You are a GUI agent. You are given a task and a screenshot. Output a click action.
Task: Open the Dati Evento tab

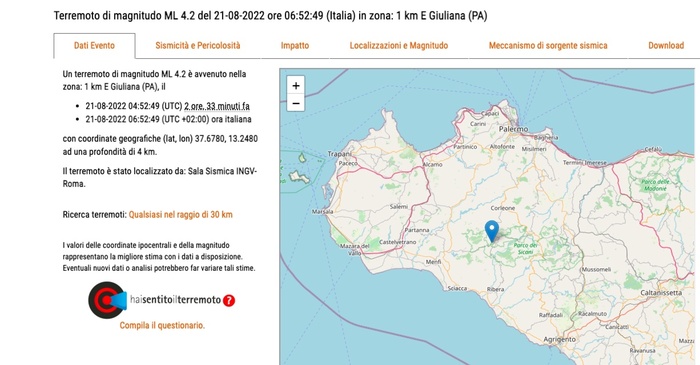94,46
